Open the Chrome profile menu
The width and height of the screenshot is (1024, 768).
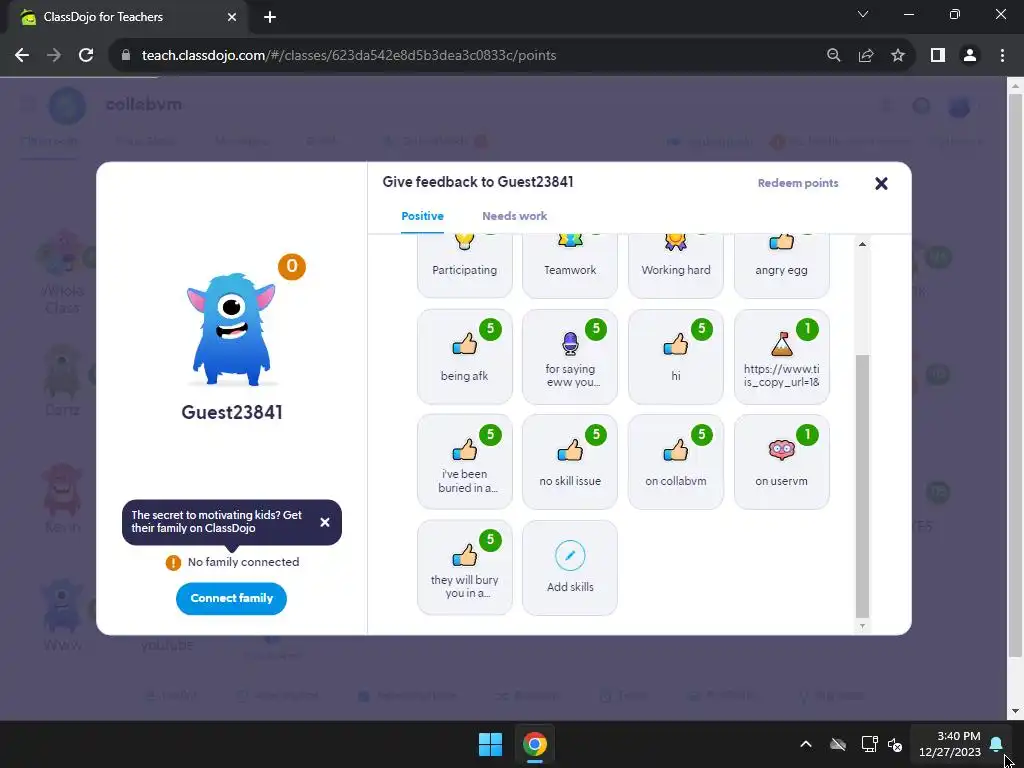(x=970, y=56)
